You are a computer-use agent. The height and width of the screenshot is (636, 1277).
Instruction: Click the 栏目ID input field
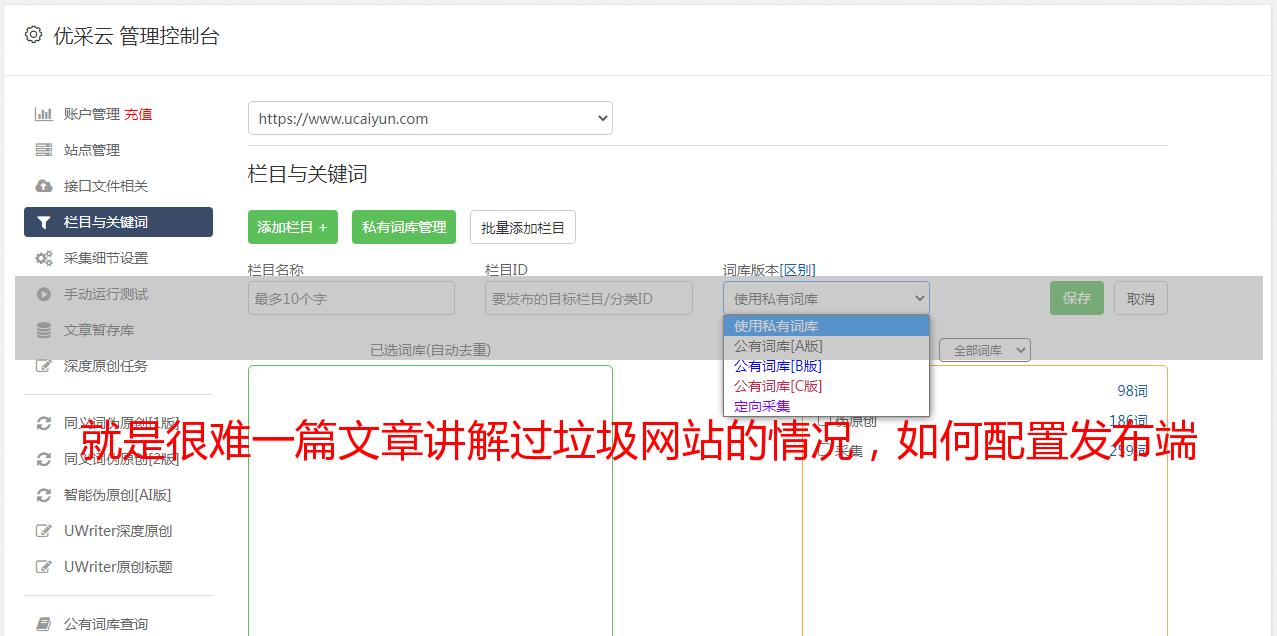[589, 298]
